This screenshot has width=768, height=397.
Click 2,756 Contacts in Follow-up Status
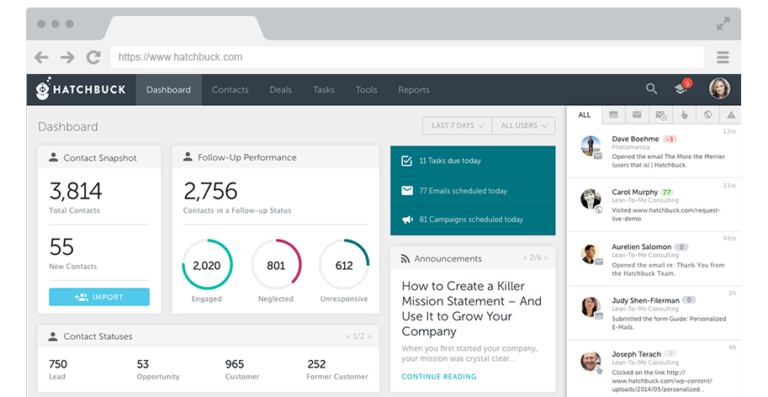click(x=210, y=191)
